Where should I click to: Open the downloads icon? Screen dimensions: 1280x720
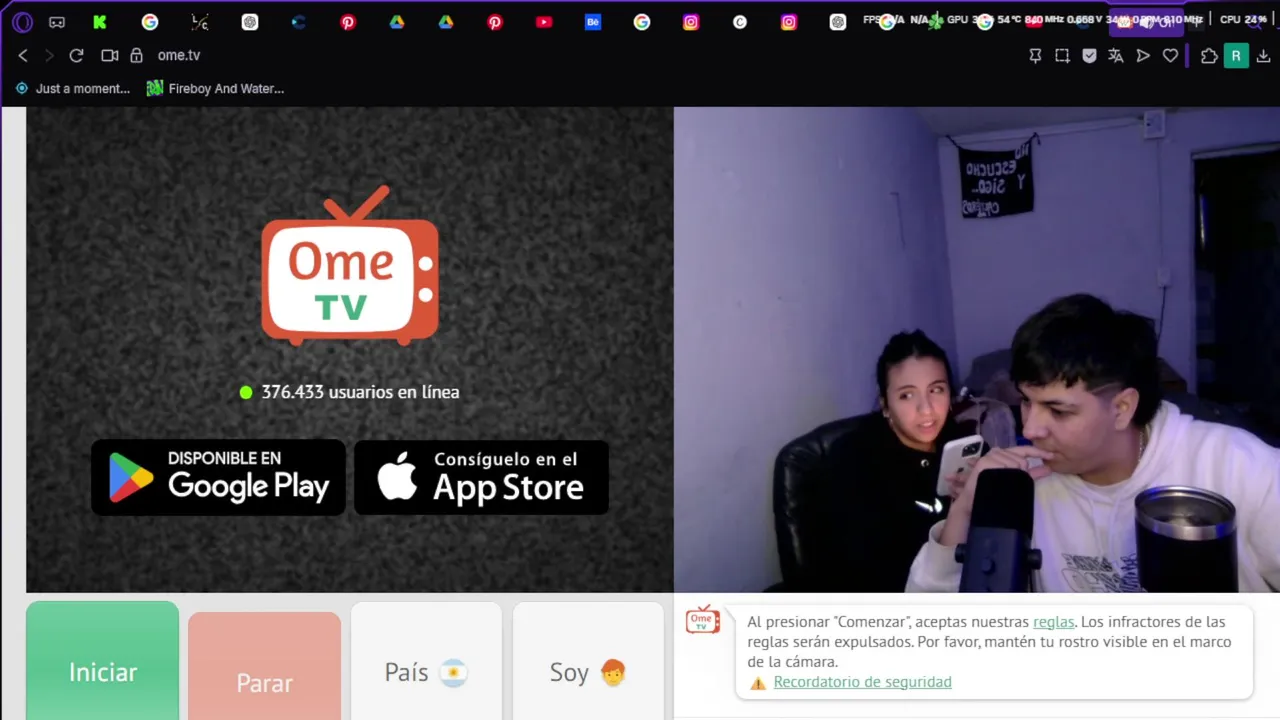1263,56
